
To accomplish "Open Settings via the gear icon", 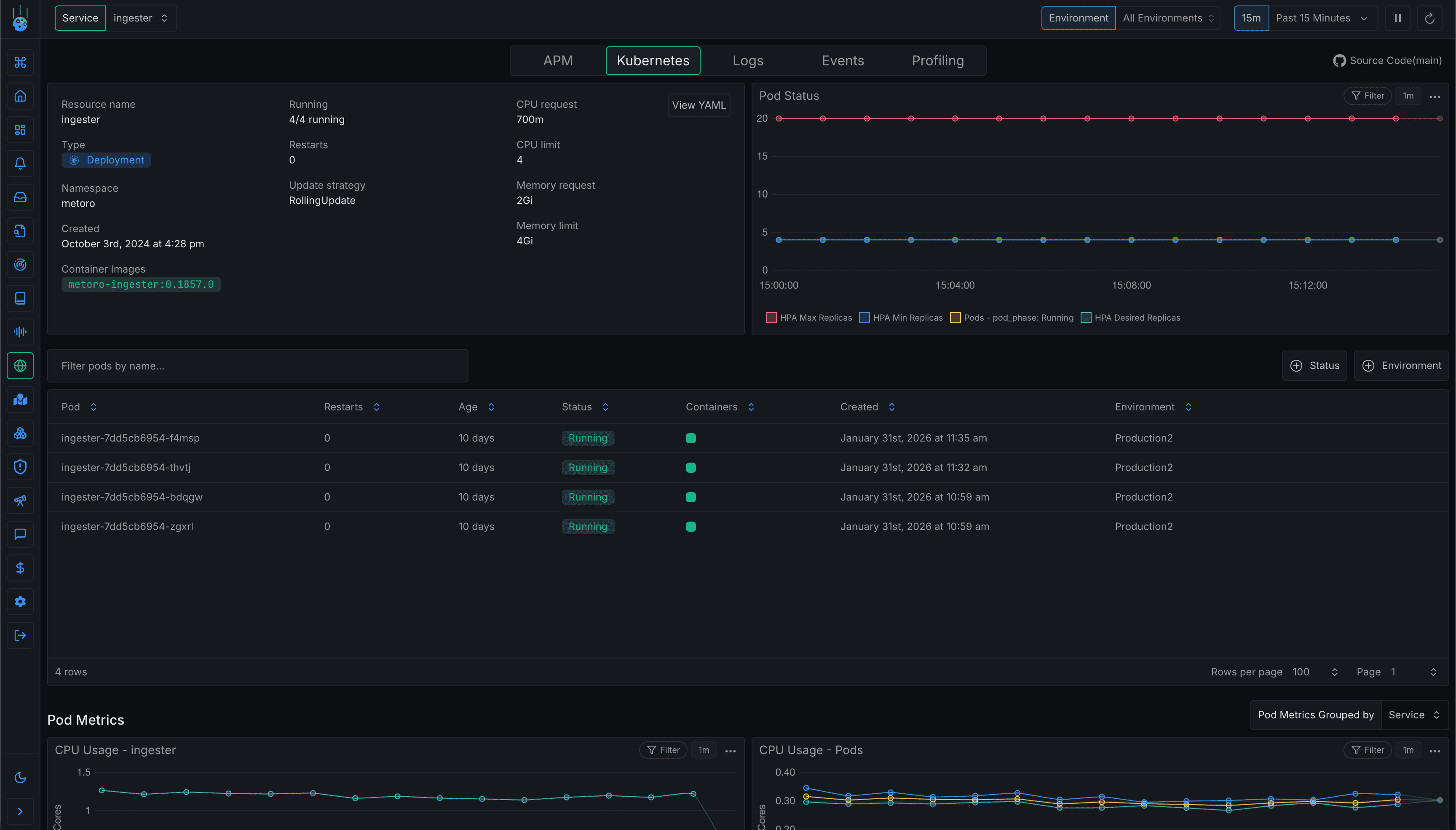I will [x=20, y=601].
